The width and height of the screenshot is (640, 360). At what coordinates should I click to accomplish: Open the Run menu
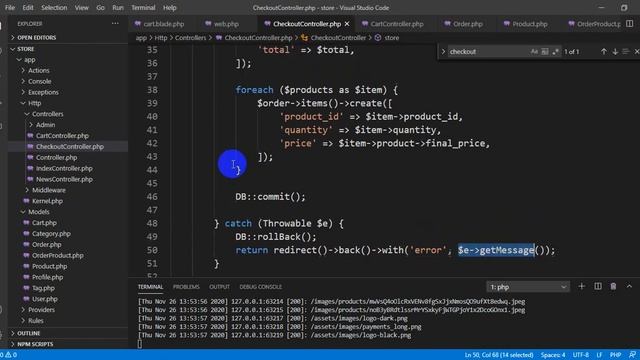(x=118, y=7)
